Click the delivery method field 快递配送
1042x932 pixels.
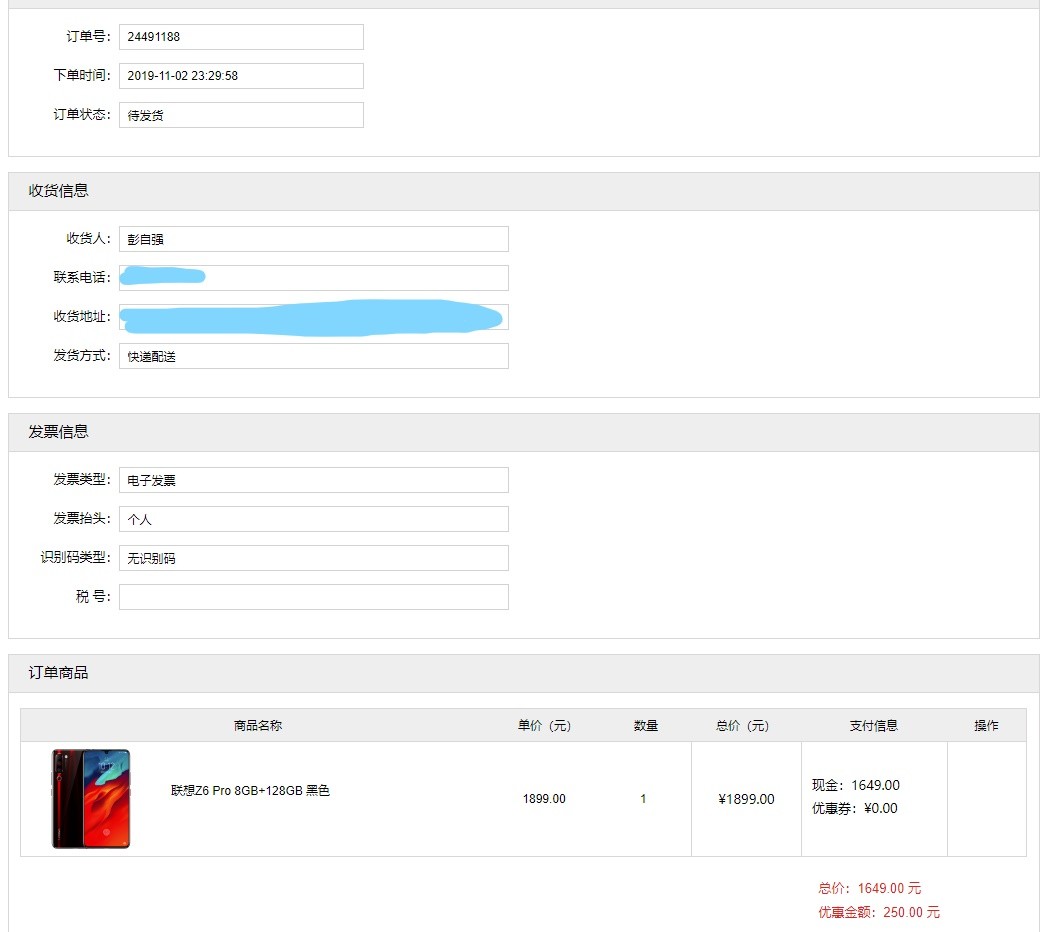(314, 356)
